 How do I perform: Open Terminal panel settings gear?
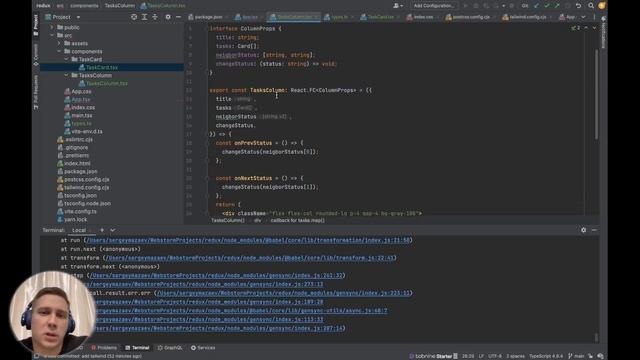click(x=583, y=230)
